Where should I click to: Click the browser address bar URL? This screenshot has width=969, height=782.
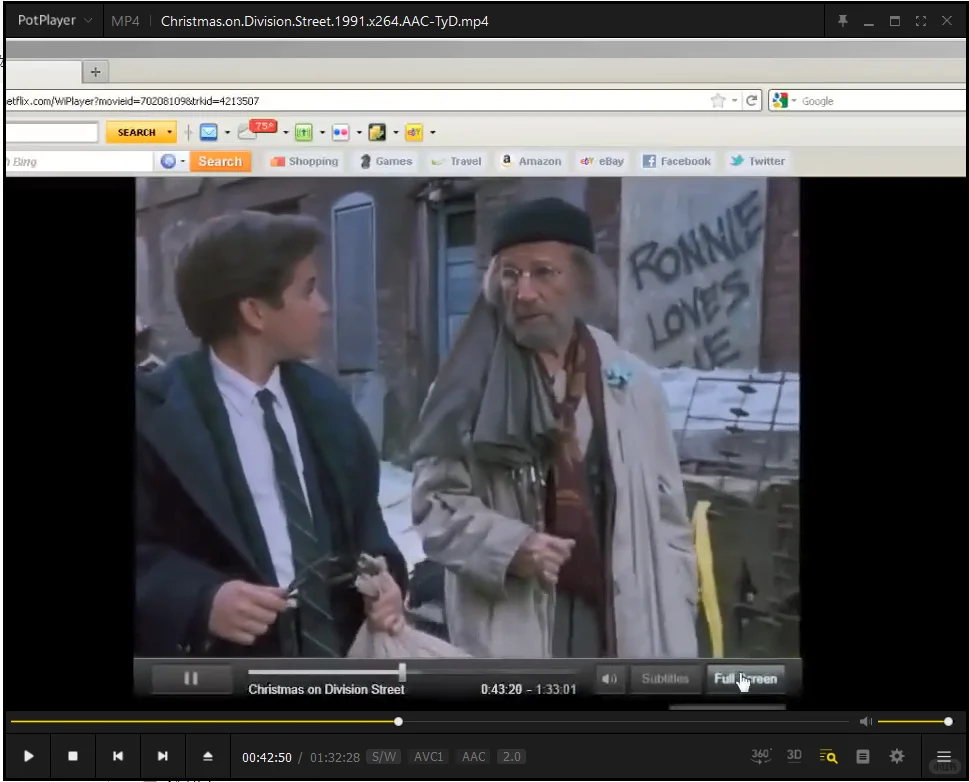pos(133,101)
